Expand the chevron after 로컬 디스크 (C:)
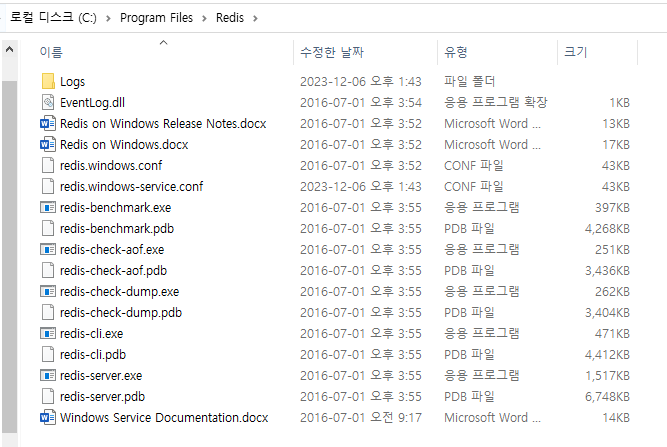Screen dimensions: 667x447 coord(108,18)
